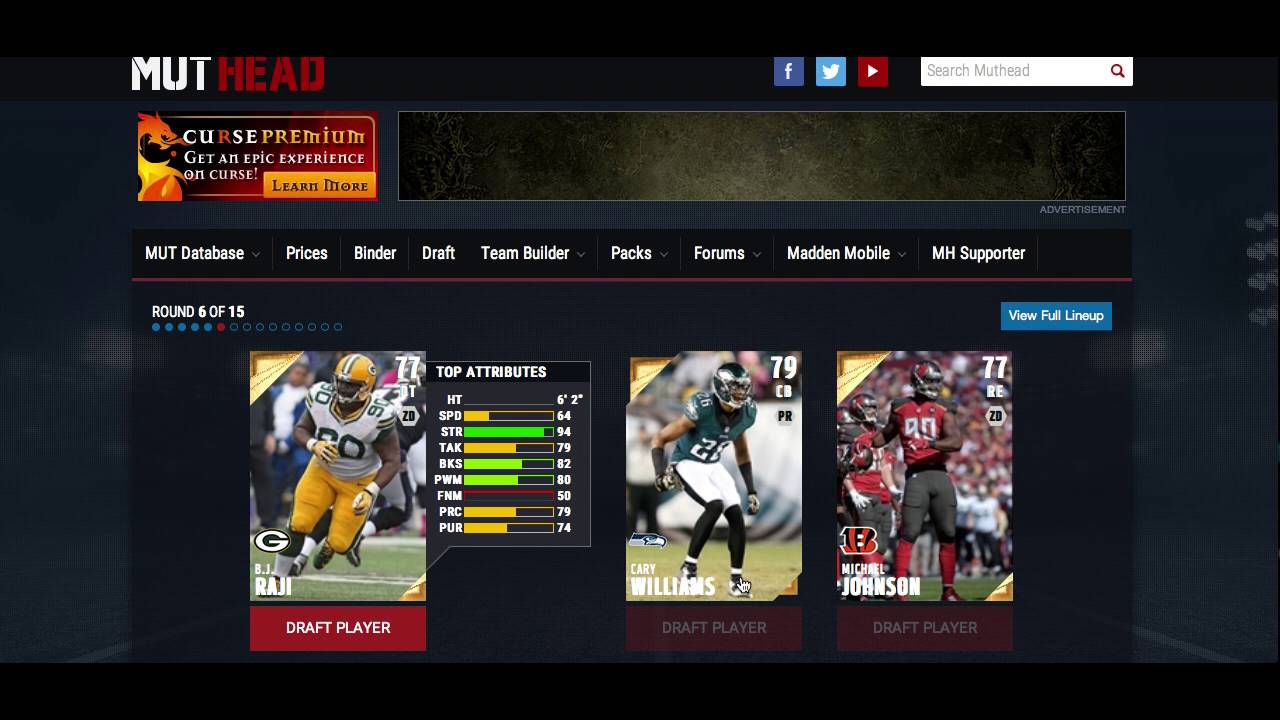Viewport: 1280px width, 720px height.
Task: Click the ZD chemistry badge on Johnson card
Action: (995, 416)
